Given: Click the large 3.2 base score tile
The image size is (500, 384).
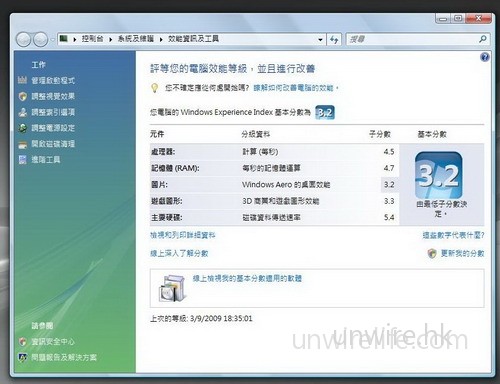Looking at the screenshot, I should 438,175.
